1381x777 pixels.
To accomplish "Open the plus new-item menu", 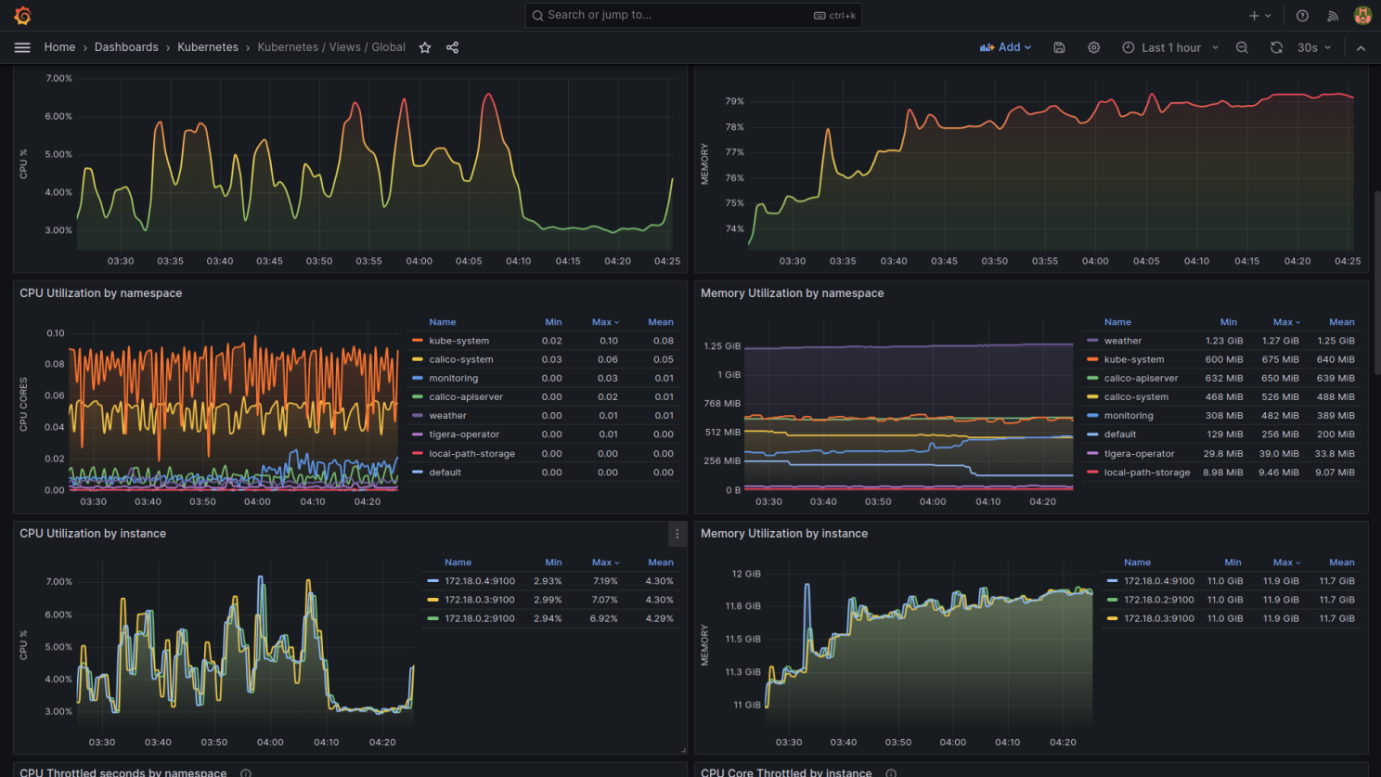I will coord(1260,15).
